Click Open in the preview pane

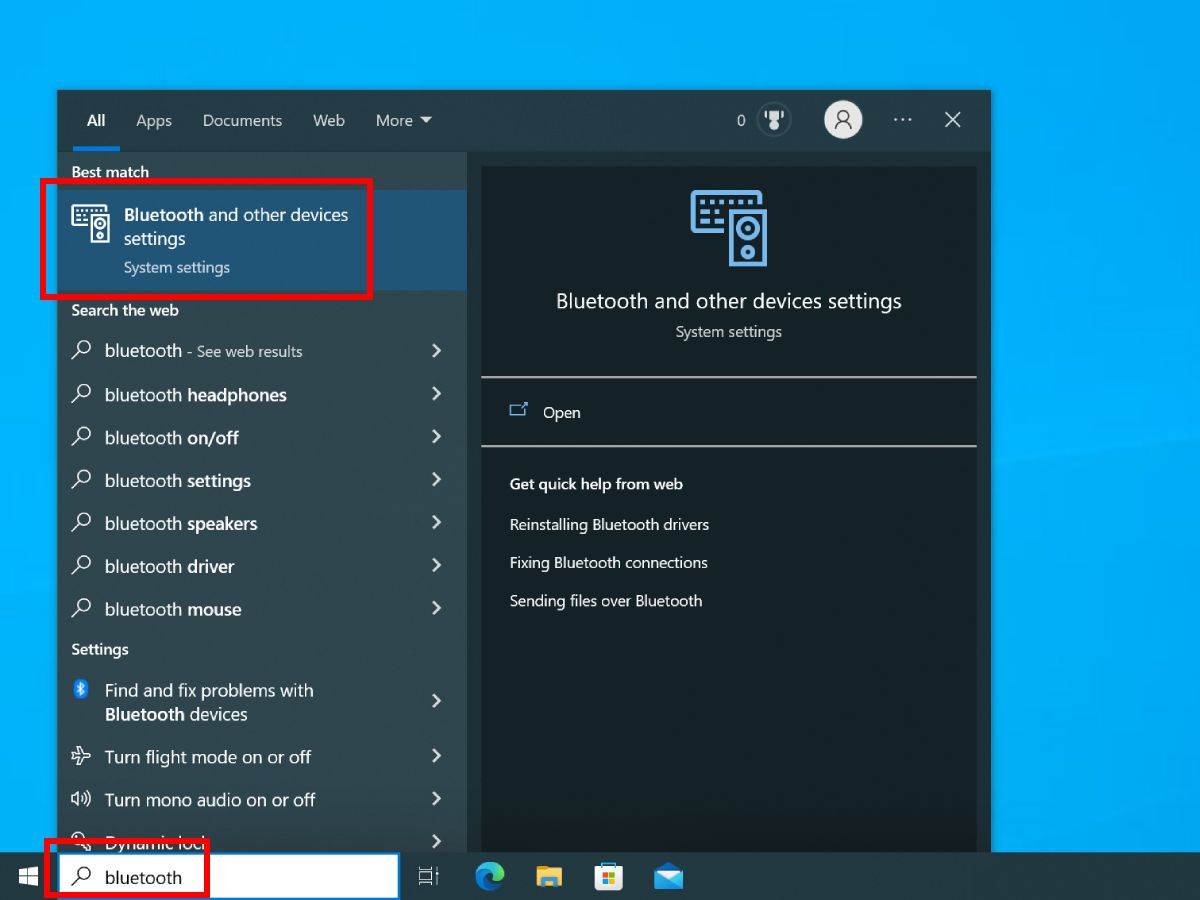[x=560, y=412]
